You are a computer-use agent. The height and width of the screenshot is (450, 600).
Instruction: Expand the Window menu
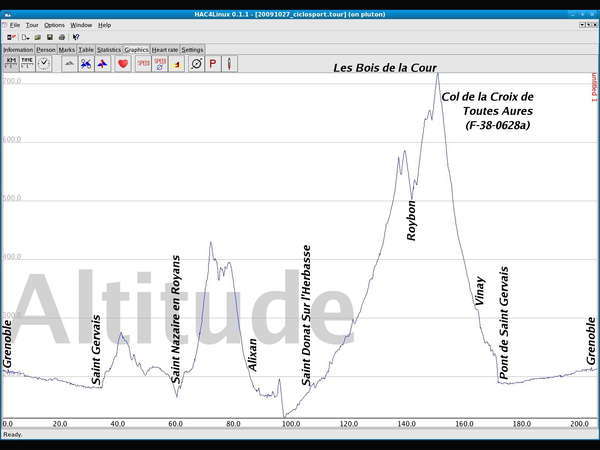[81, 24]
